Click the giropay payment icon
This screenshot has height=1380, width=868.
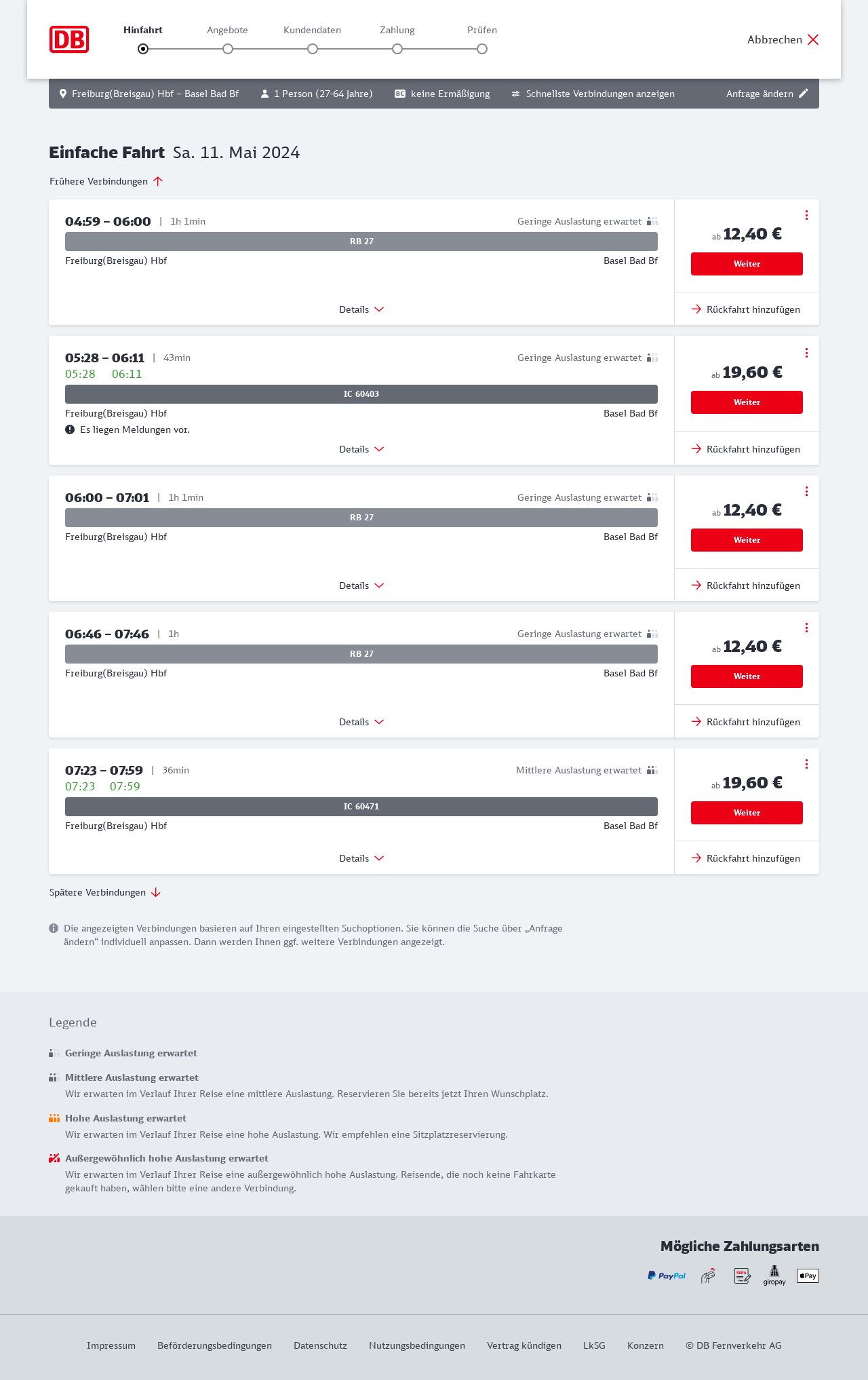[x=774, y=1276]
